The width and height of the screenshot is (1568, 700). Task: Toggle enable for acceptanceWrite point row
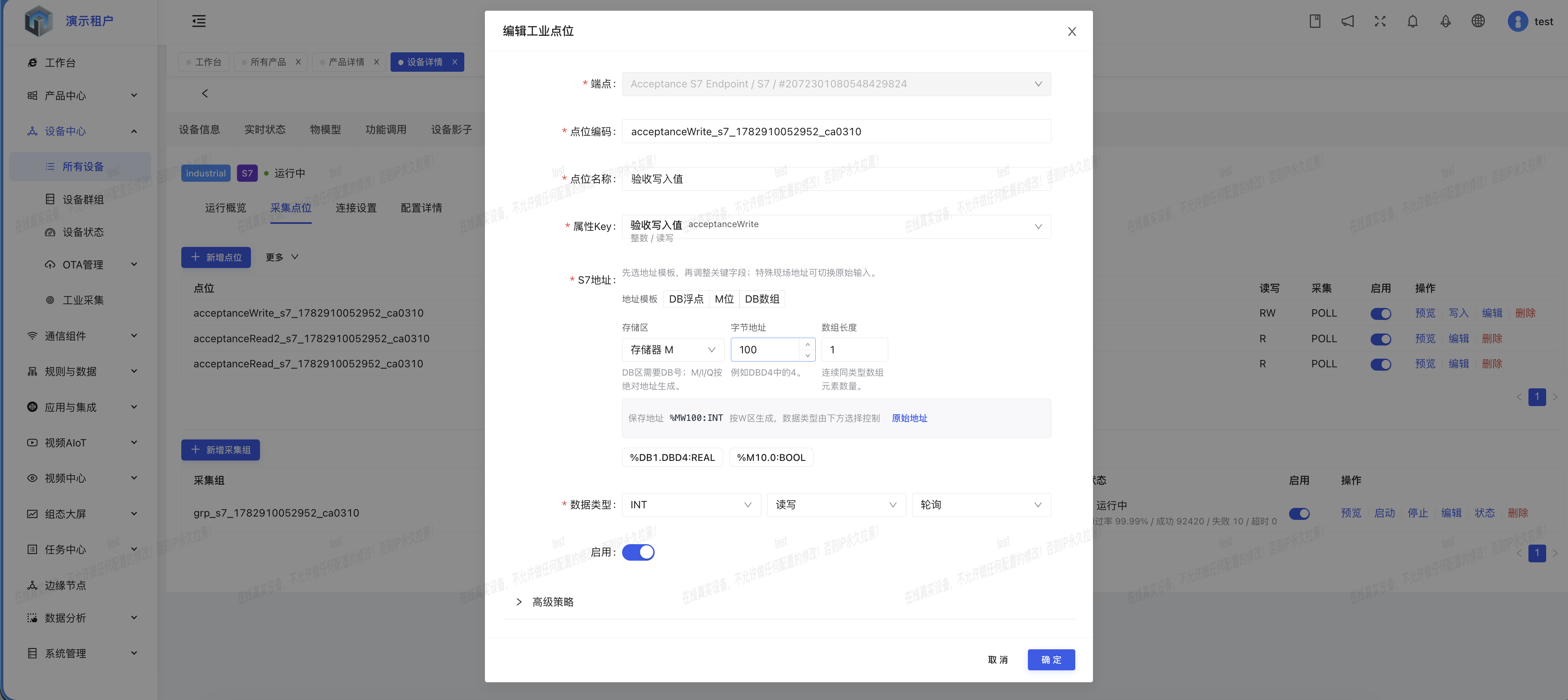tap(1381, 314)
